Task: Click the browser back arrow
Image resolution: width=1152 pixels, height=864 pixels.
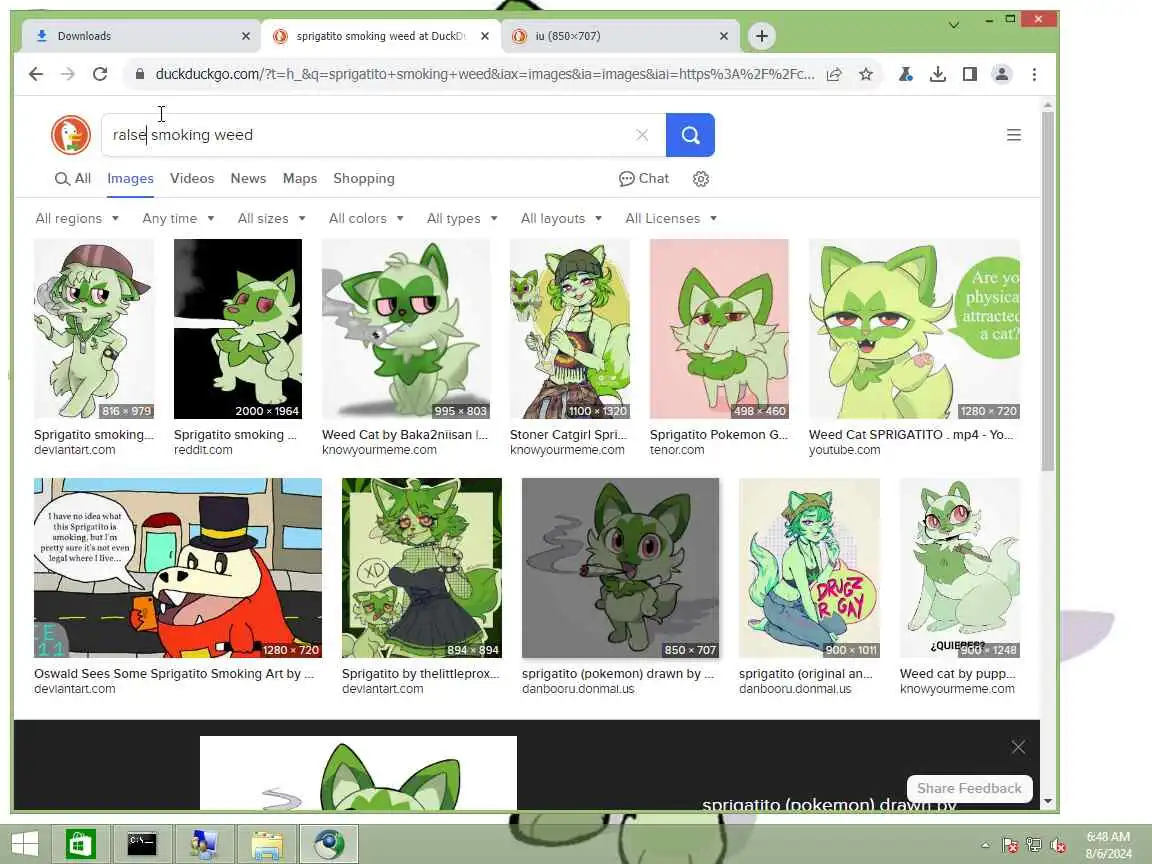Action: pos(35,74)
